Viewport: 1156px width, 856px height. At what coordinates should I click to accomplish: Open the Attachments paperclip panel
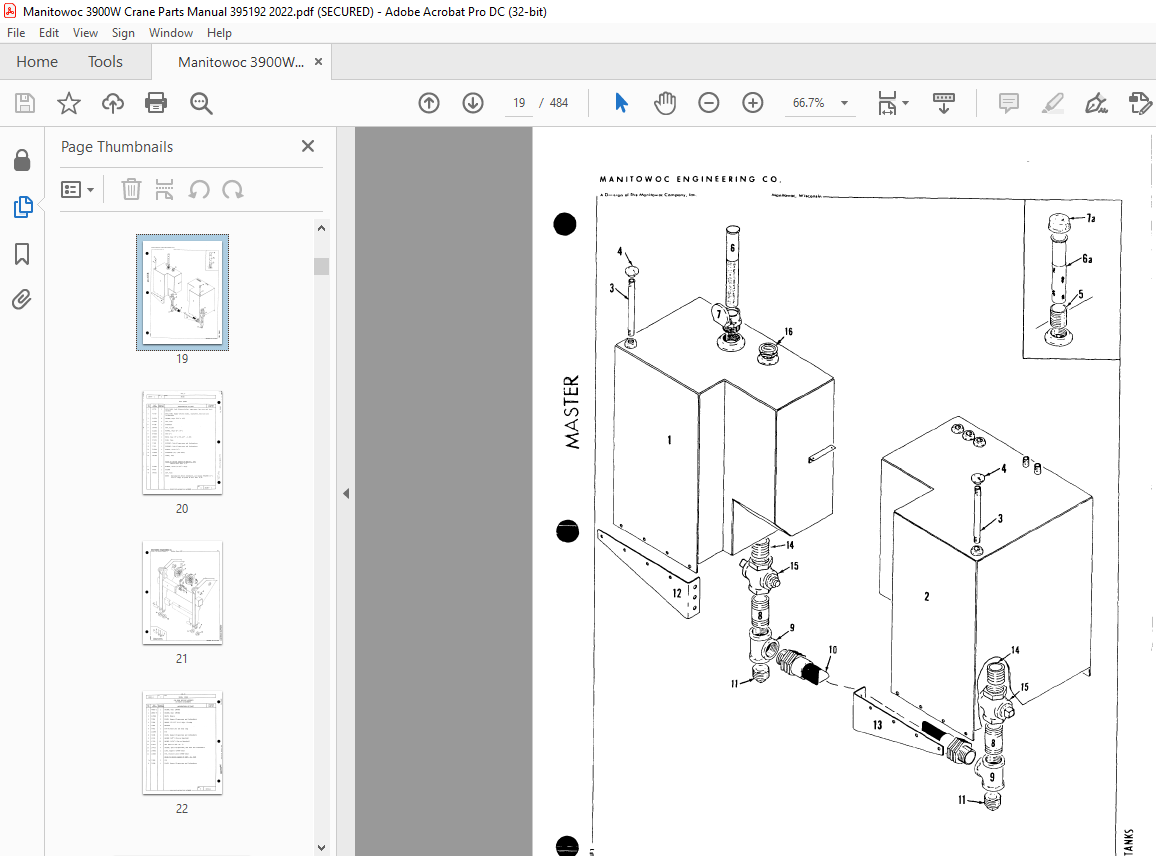pyautogui.click(x=22, y=300)
